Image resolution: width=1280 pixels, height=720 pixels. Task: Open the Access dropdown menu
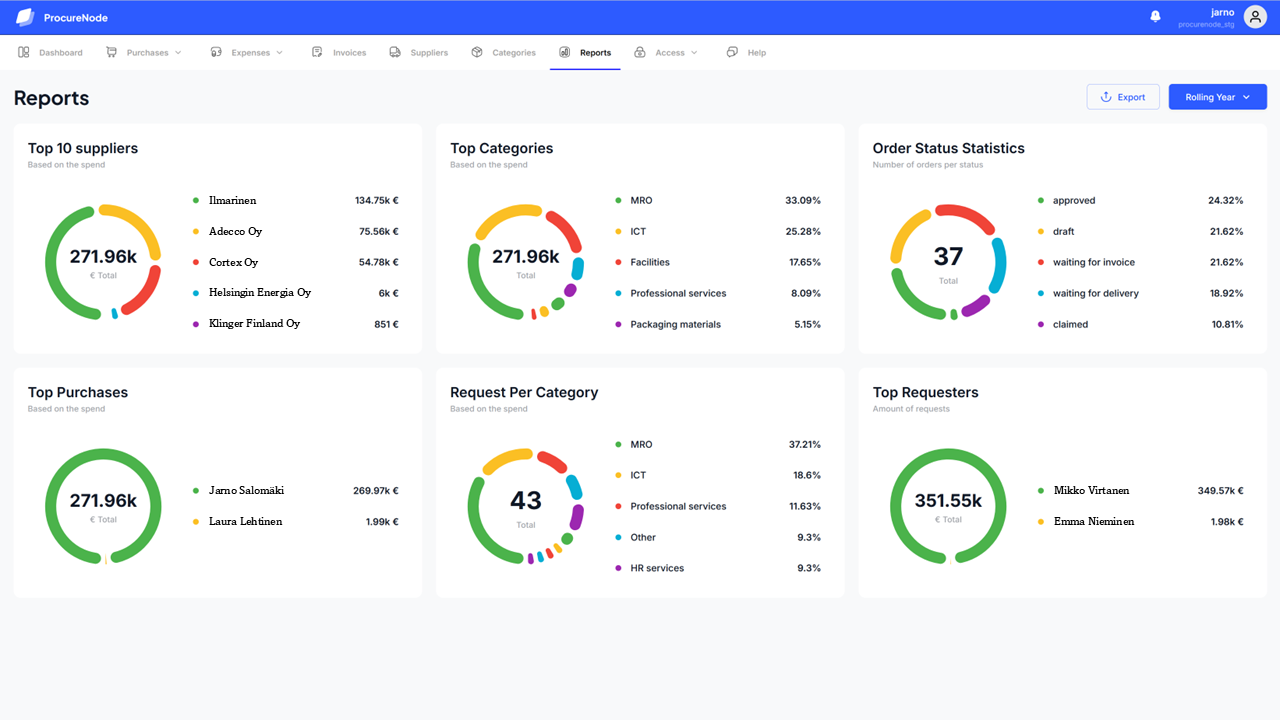[693, 53]
